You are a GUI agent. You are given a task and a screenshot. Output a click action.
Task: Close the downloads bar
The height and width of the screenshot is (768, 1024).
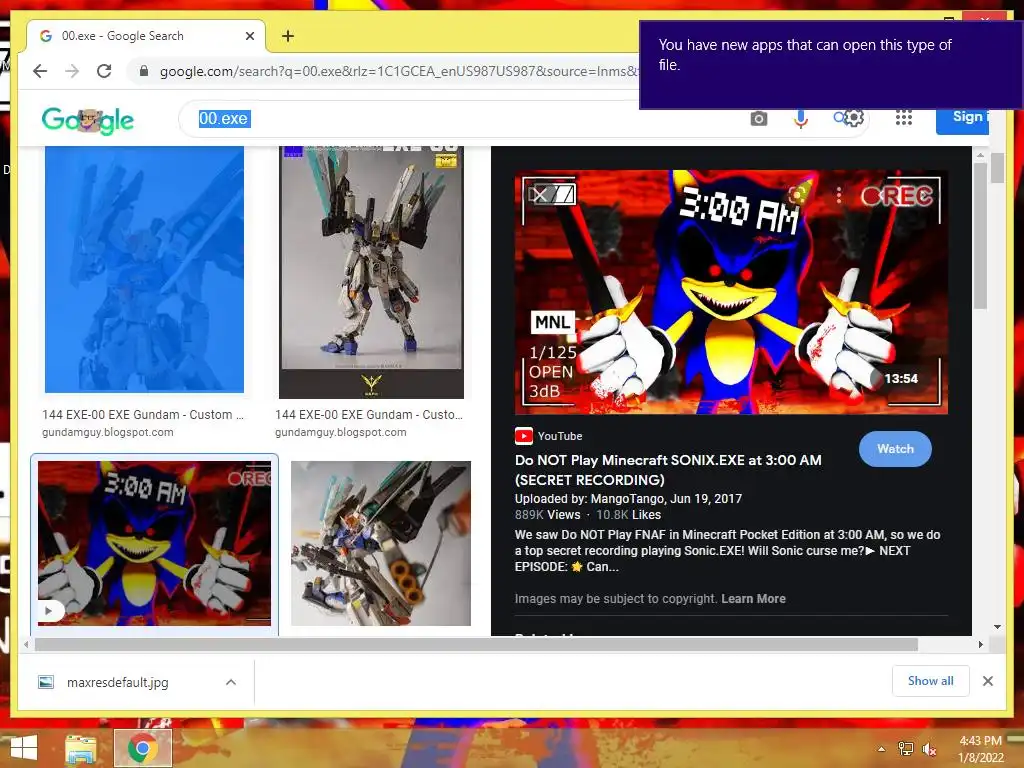point(987,681)
